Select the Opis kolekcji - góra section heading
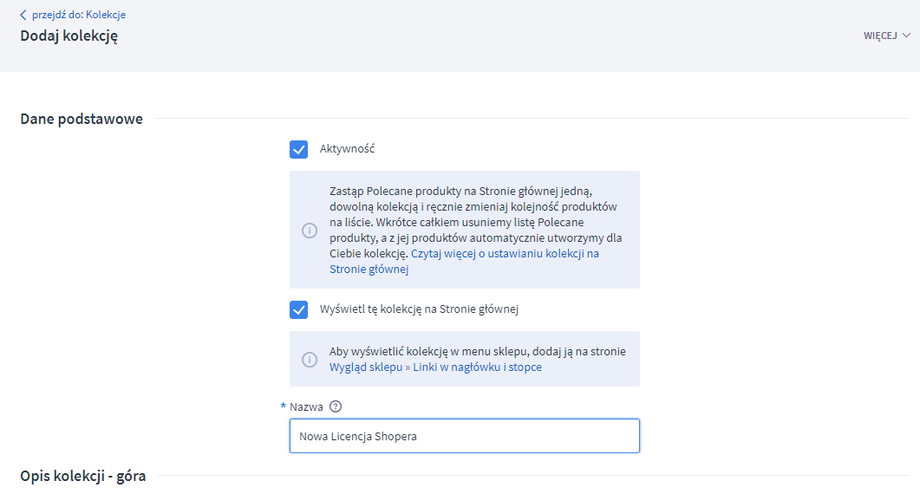920x494 pixels. pyautogui.click(x=83, y=476)
